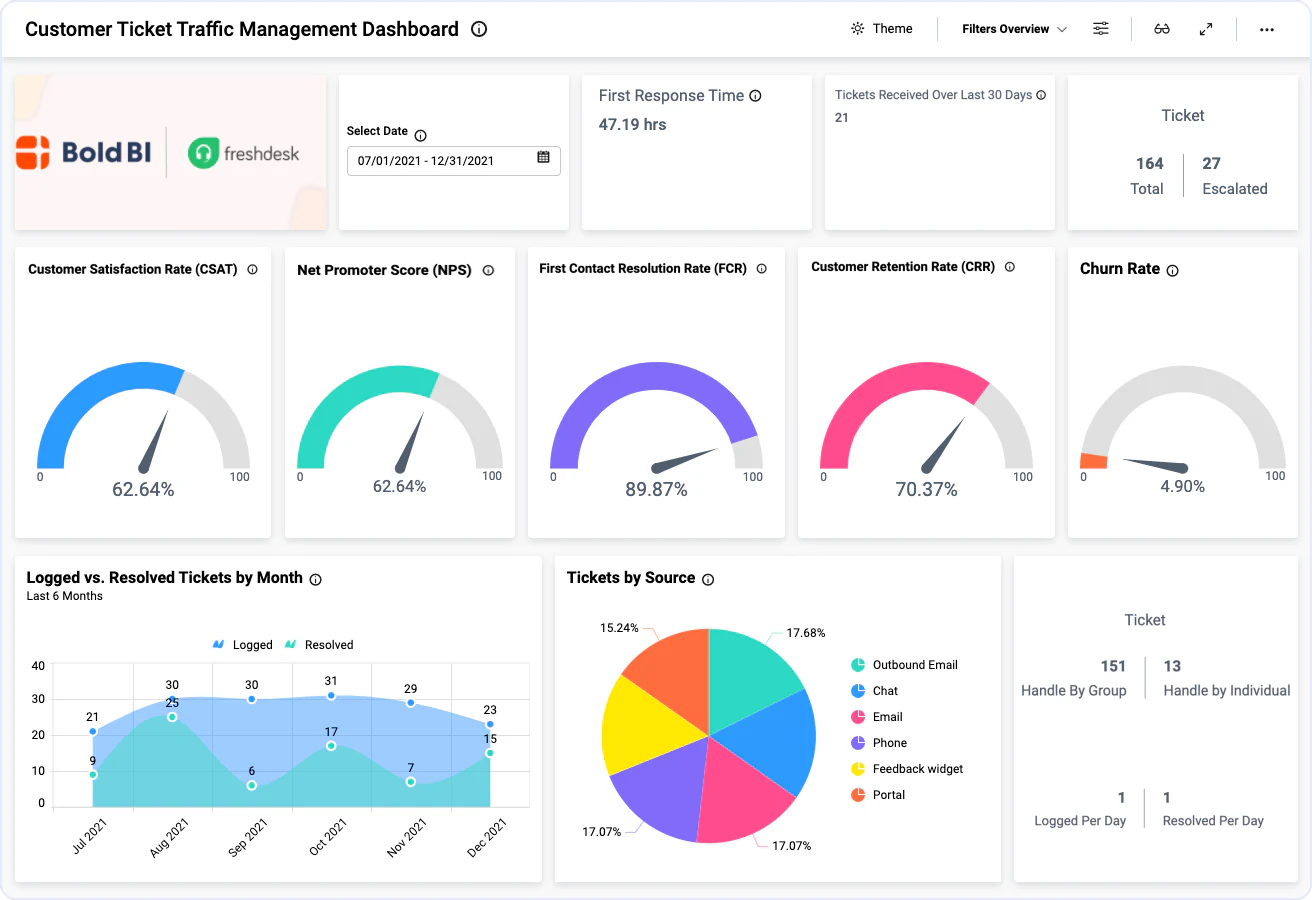The height and width of the screenshot is (900, 1312).
Task: Click the 89.87% FCR gauge value
Action: pos(656,490)
